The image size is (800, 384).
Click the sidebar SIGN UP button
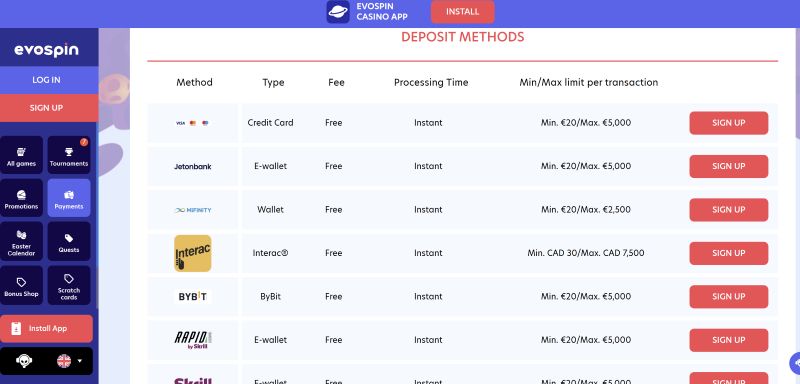coord(46,108)
